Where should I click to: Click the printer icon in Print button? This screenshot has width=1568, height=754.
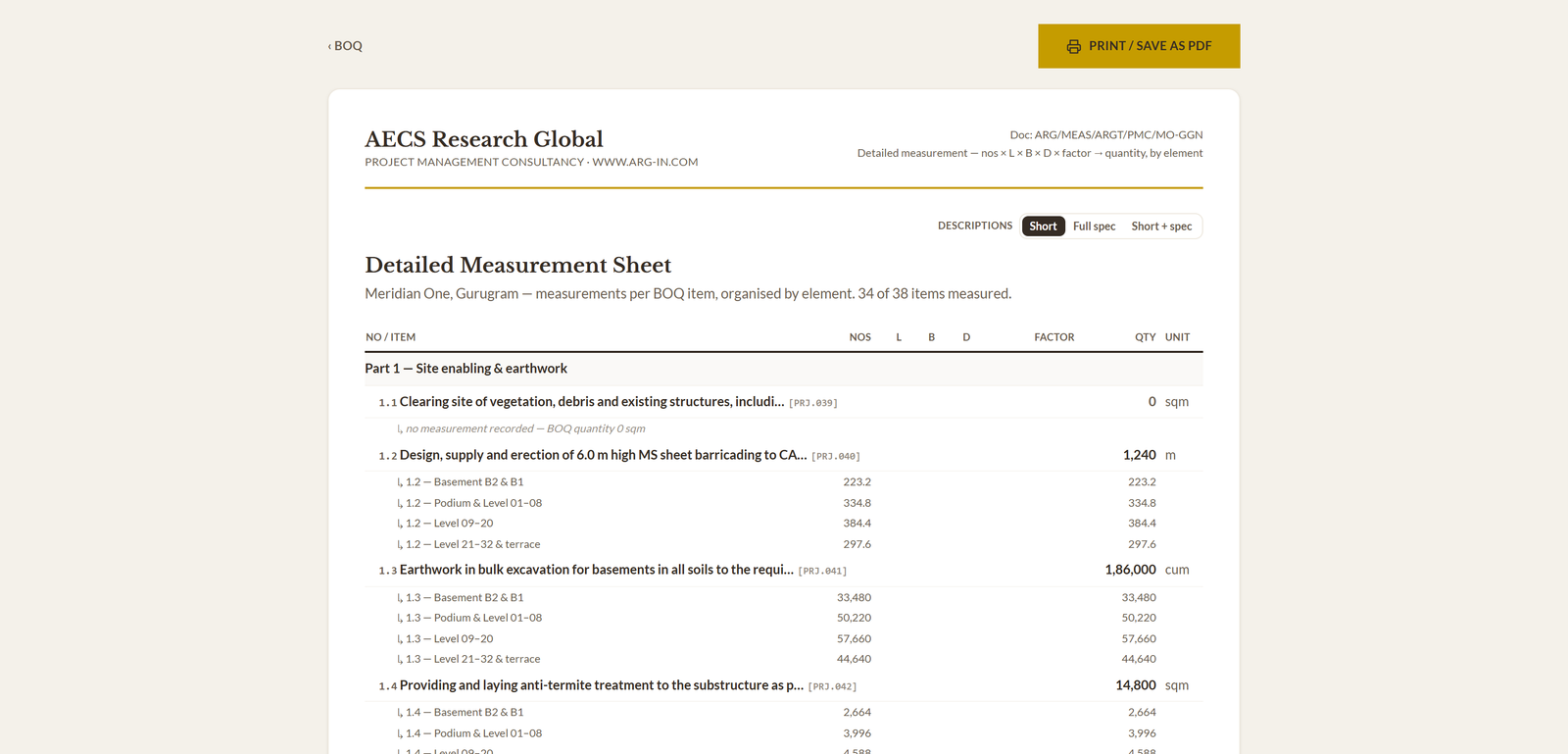[1074, 46]
